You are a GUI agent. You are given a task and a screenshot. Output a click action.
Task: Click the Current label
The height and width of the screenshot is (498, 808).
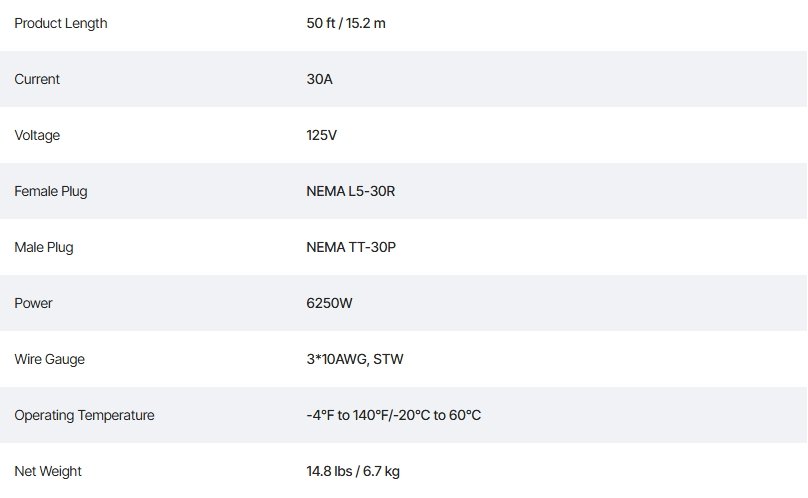(37, 79)
